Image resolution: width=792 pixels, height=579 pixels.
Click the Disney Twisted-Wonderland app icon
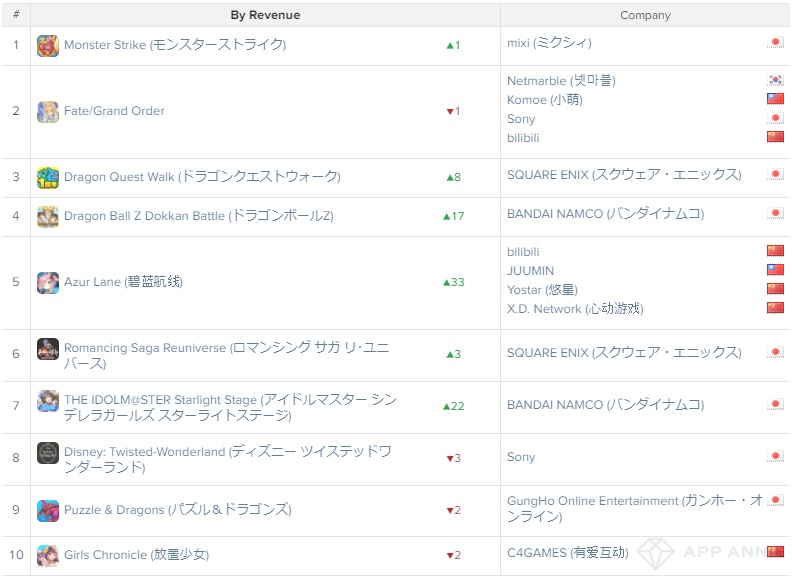[47, 453]
